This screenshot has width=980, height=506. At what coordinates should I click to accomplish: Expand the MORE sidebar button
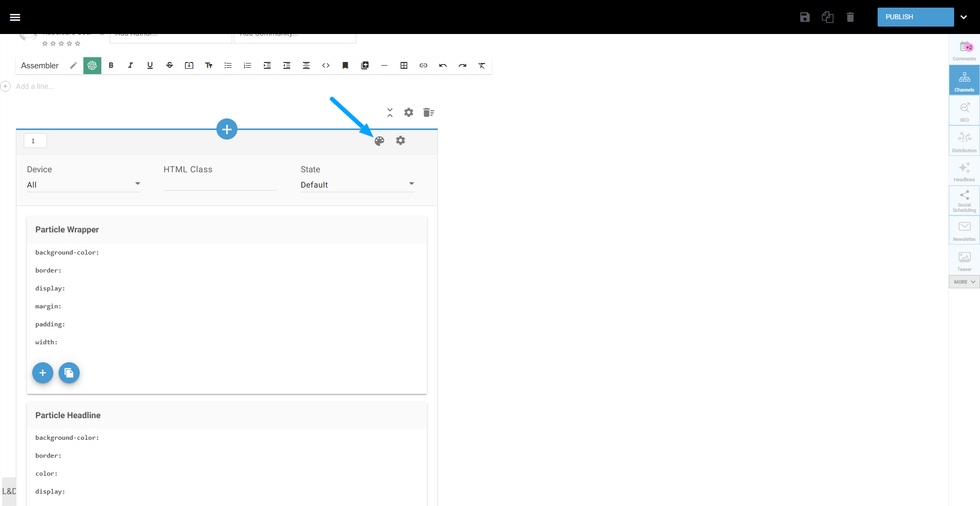point(964,282)
